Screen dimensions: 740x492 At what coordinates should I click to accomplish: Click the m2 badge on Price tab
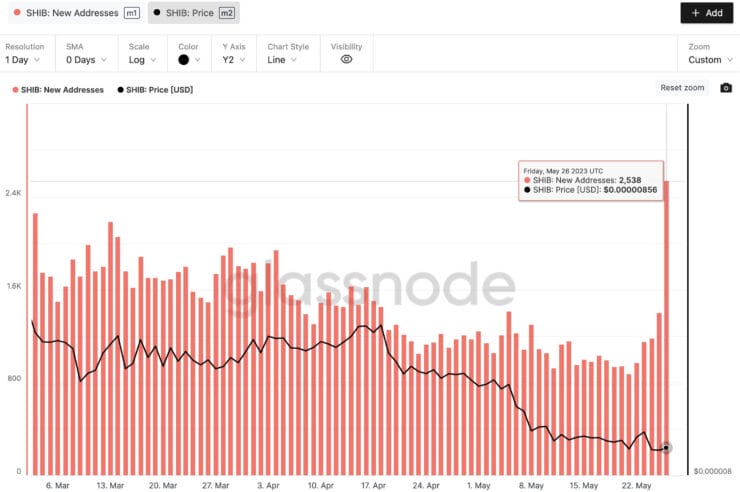click(x=227, y=13)
